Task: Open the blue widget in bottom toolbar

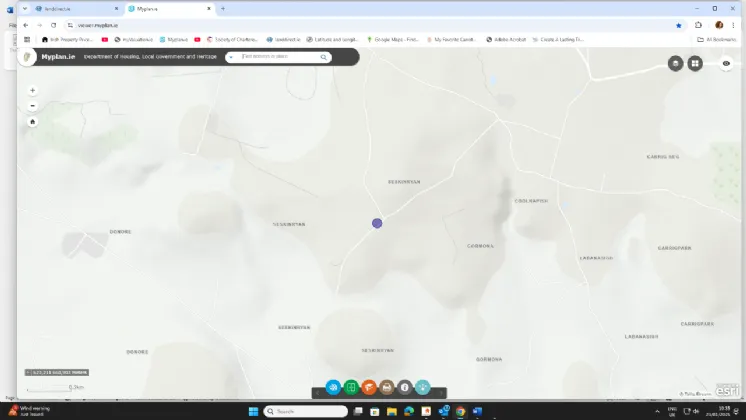Action: 333,387
